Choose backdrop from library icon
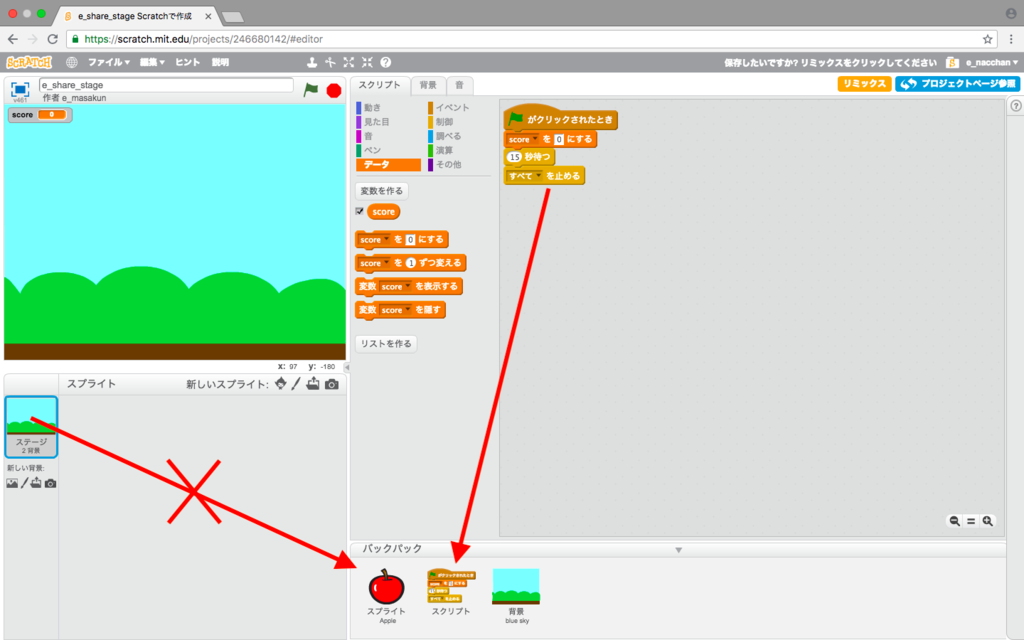This screenshot has width=1024, height=640. point(12,483)
